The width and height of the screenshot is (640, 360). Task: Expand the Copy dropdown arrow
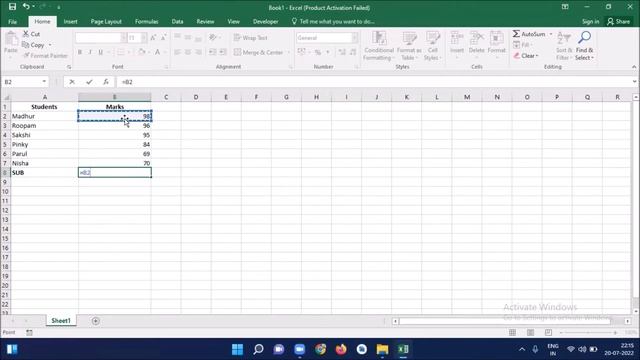(x=50, y=45)
